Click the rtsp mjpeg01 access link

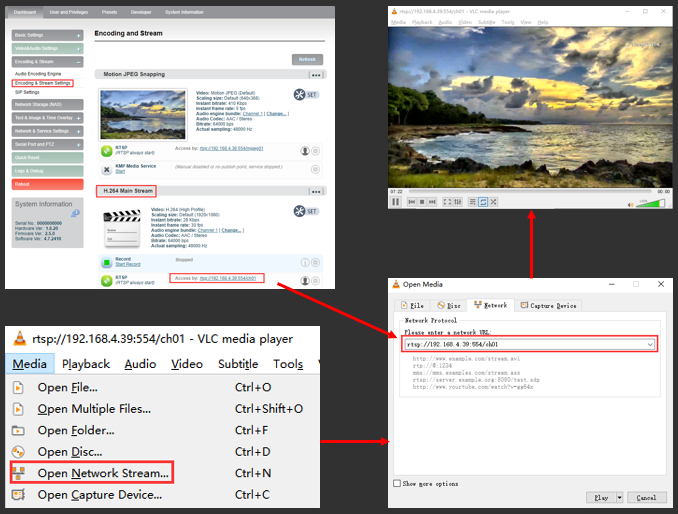(x=231, y=149)
